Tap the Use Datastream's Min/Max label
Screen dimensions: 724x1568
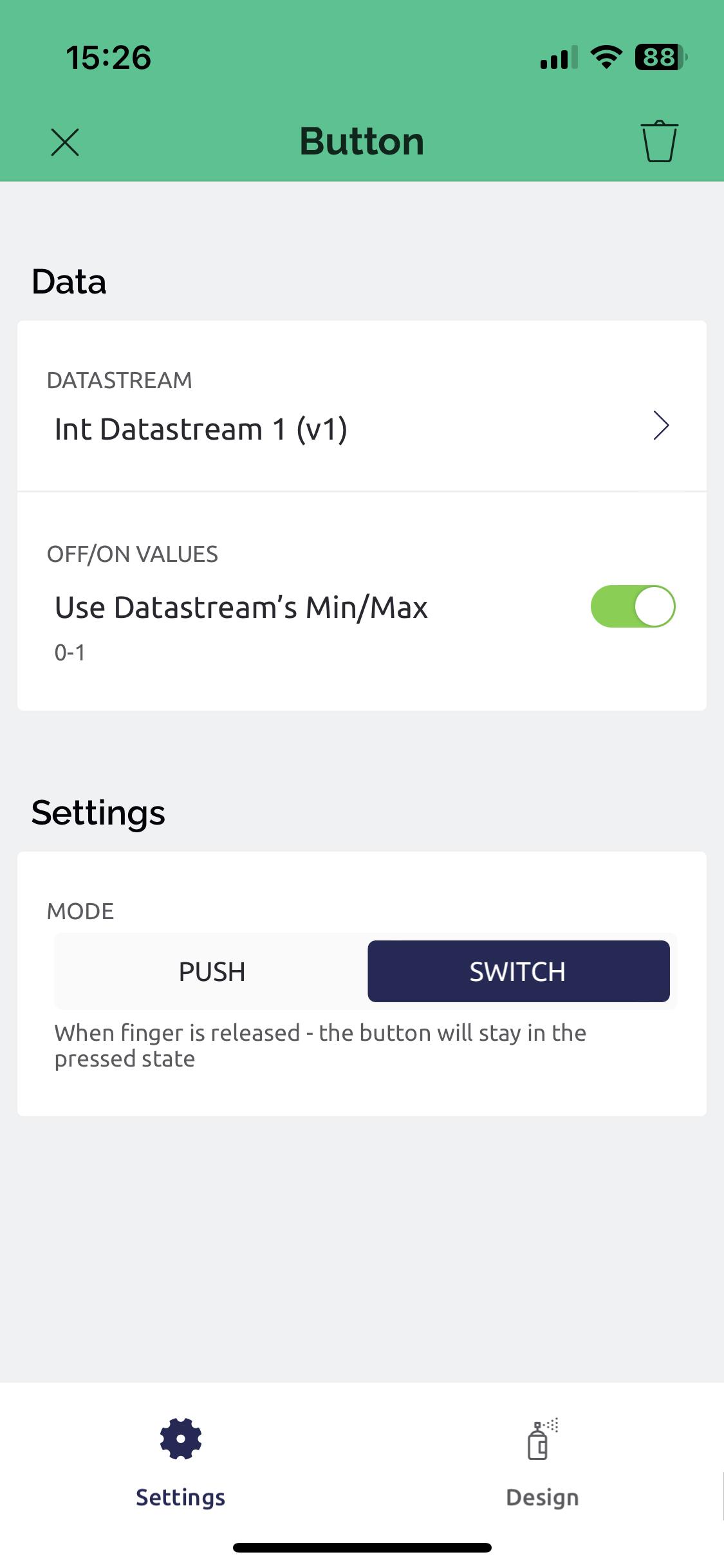click(241, 608)
